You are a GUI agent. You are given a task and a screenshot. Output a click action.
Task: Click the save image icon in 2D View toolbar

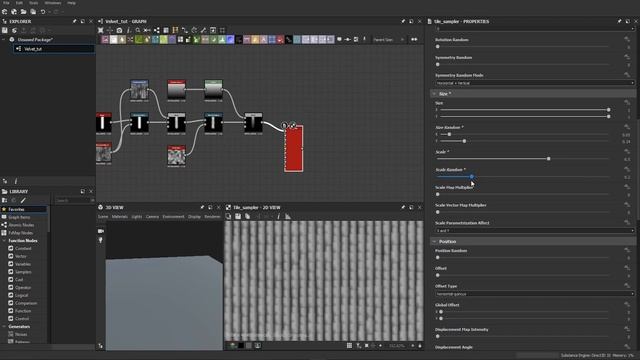pyautogui.click(x=238, y=216)
